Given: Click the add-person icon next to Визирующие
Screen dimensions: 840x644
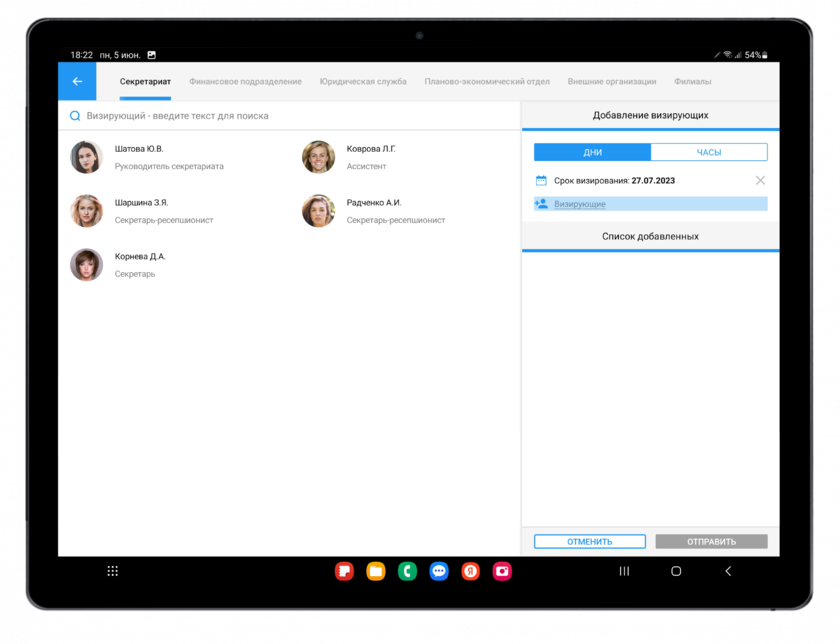Looking at the screenshot, I should click(541, 204).
